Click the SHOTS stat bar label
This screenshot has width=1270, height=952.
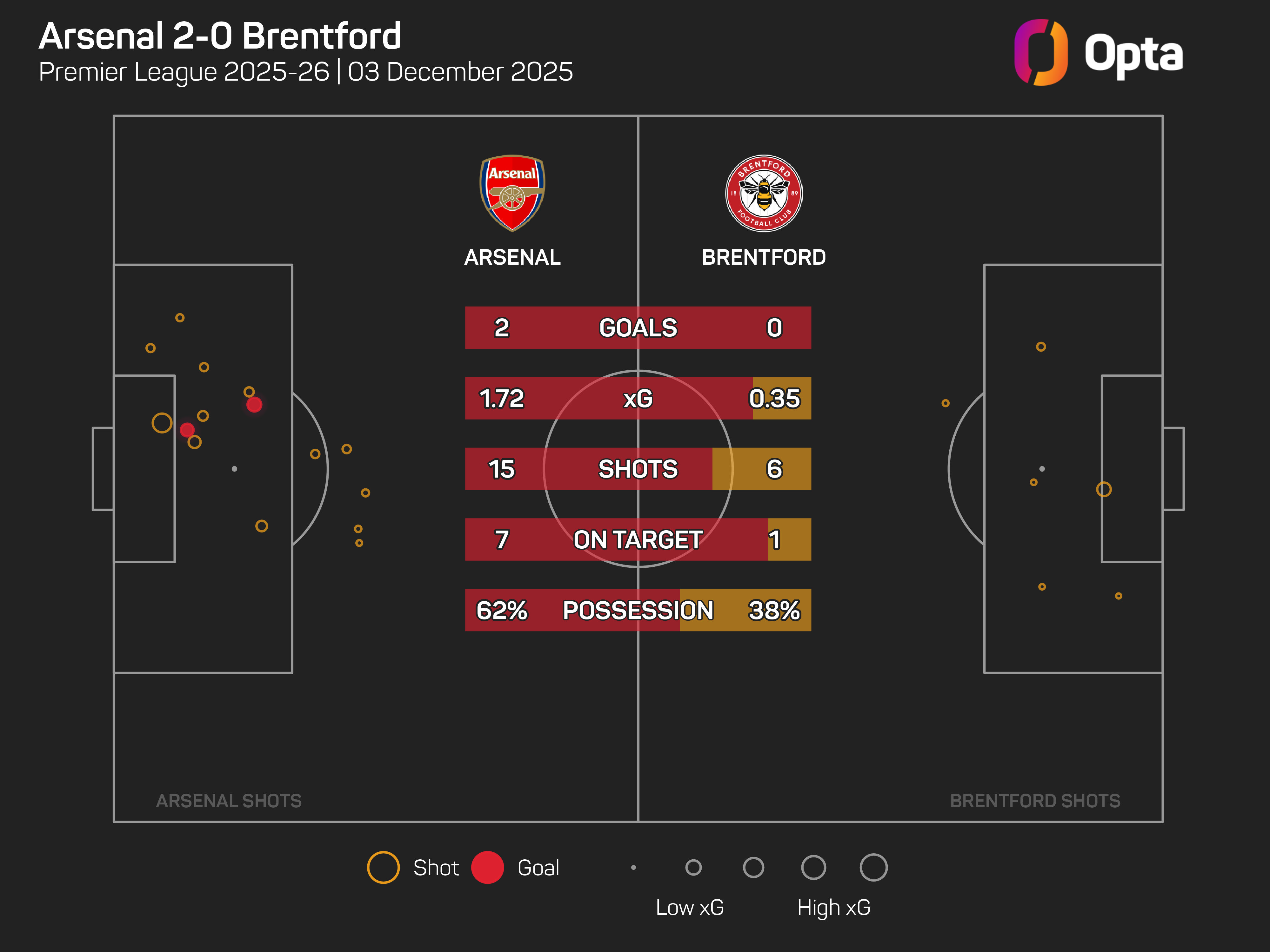638,469
